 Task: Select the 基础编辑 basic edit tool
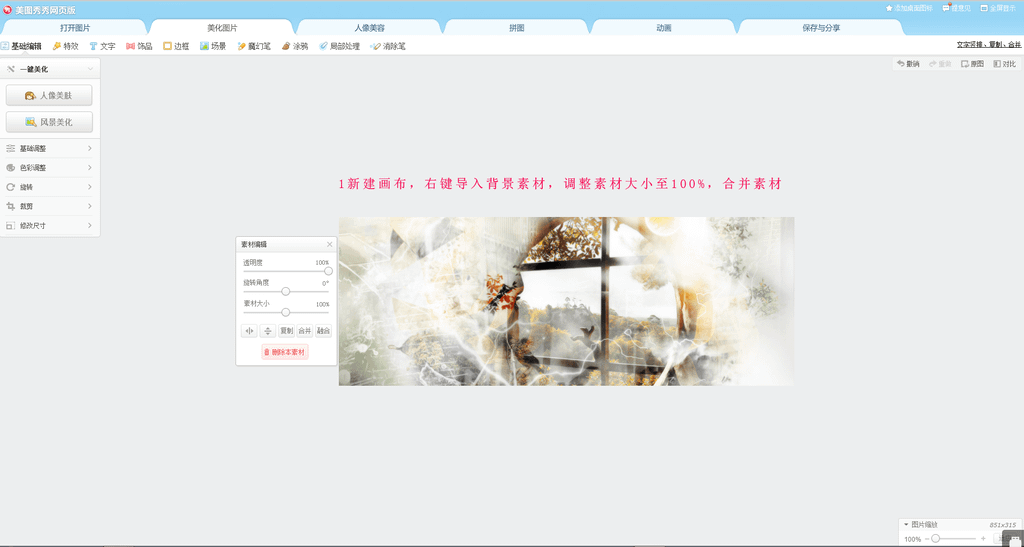(22, 46)
